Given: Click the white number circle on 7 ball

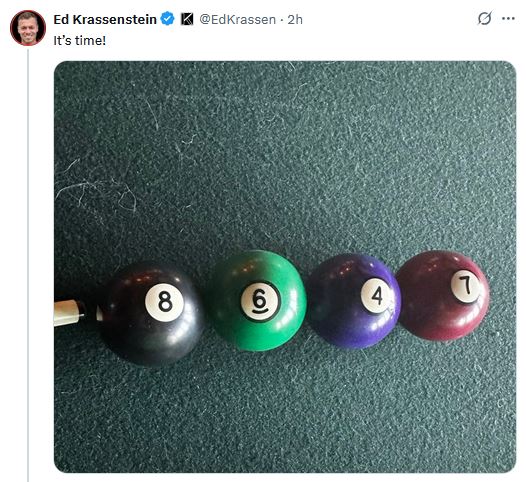Looking at the screenshot, I should point(465,287).
